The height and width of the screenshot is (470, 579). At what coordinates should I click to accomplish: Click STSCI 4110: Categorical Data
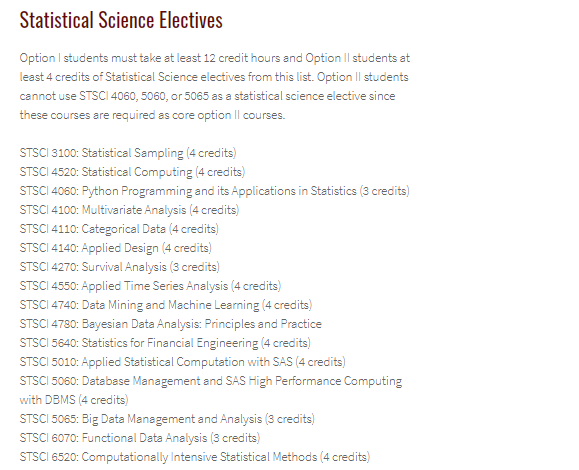119,229
